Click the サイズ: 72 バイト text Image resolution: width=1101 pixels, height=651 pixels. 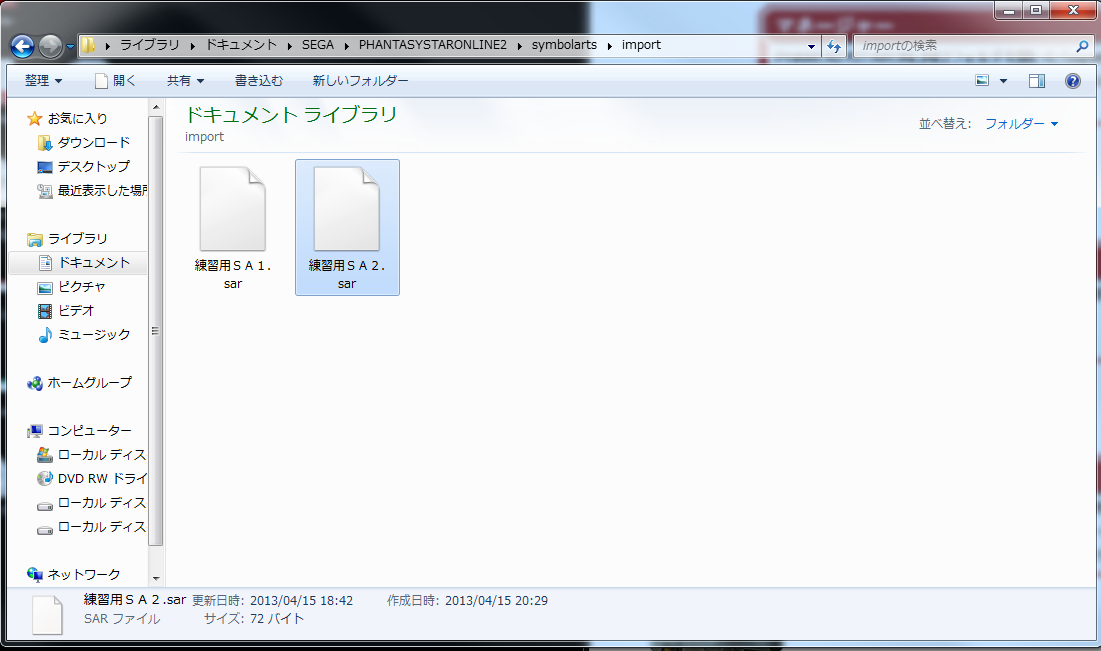tap(253, 619)
